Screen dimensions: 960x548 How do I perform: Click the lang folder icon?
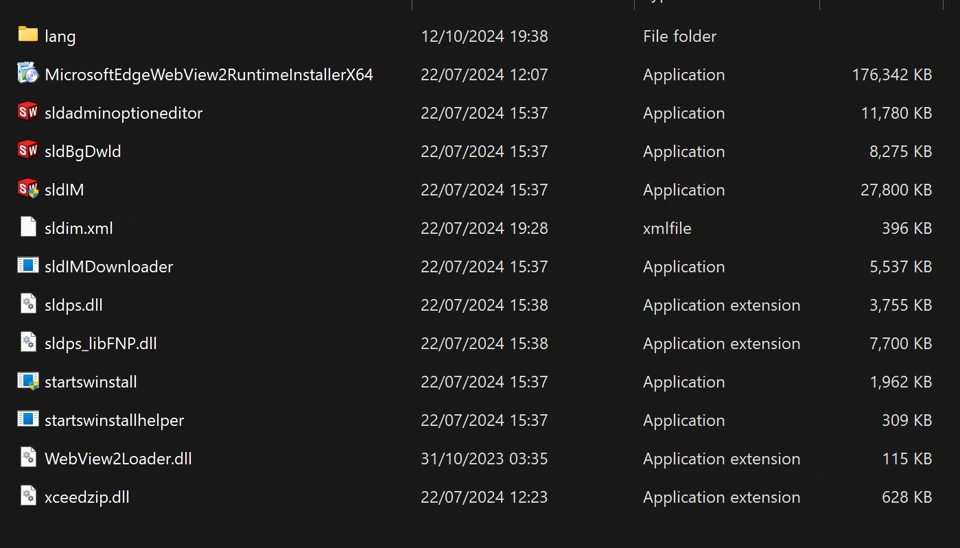coord(28,35)
